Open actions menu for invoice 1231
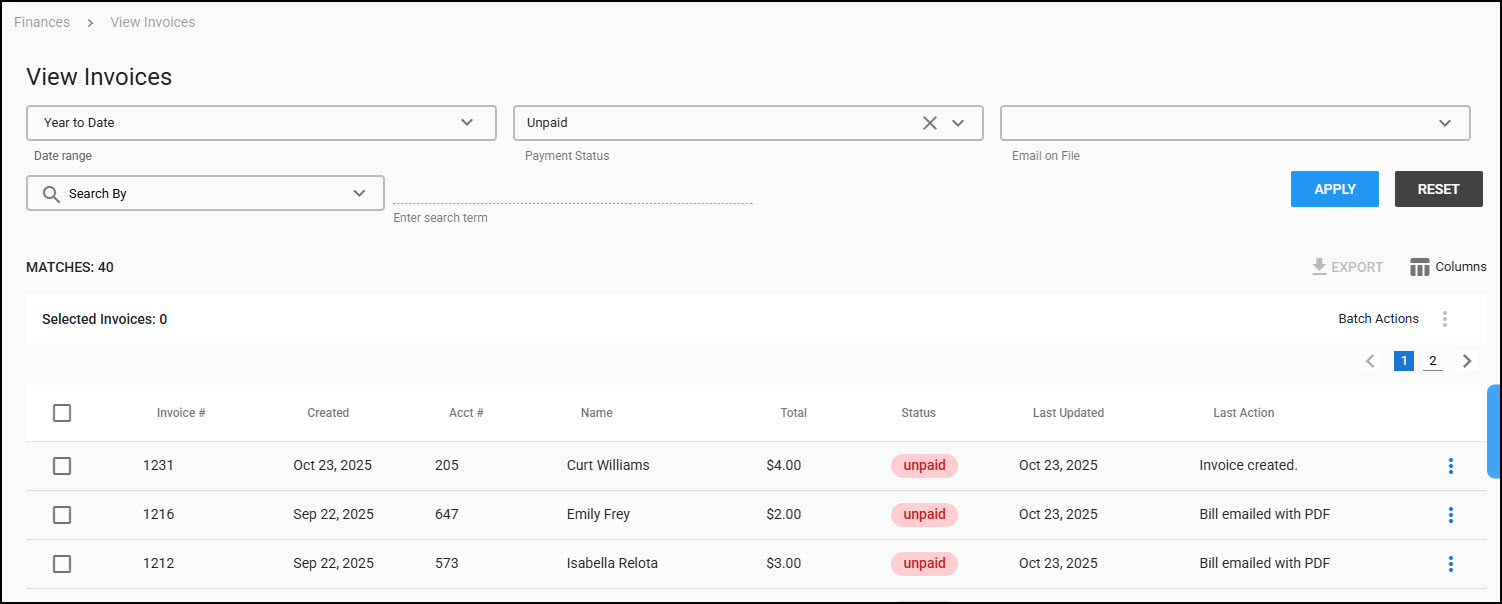The image size is (1502, 604). tap(1450, 466)
